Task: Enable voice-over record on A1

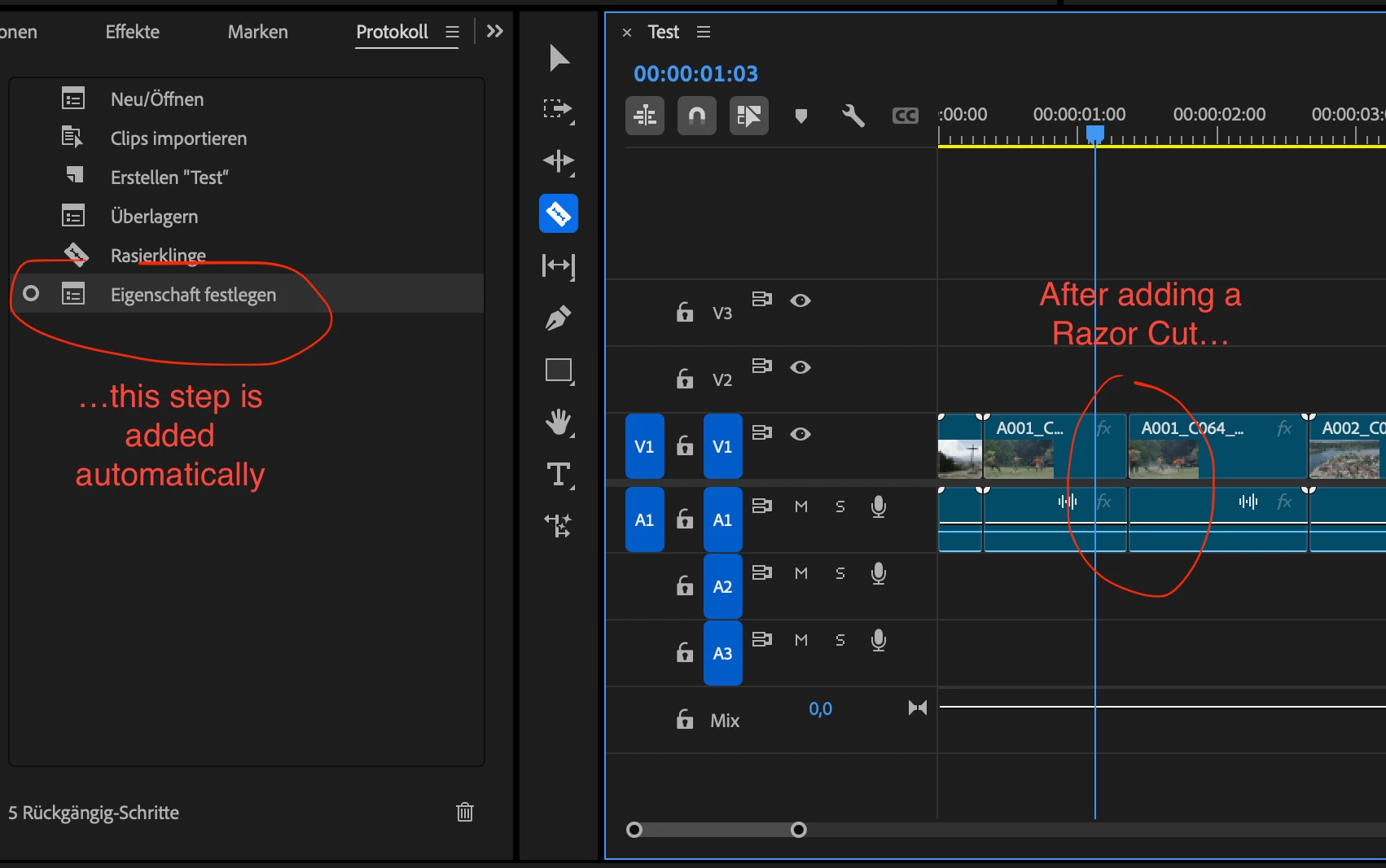Action: (x=879, y=506)
